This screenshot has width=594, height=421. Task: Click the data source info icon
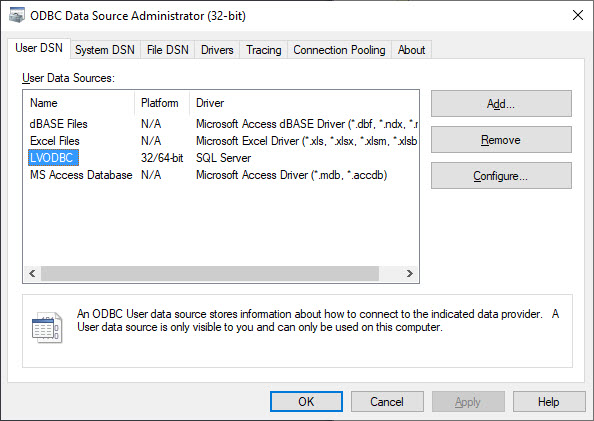(x=47, y=328)
